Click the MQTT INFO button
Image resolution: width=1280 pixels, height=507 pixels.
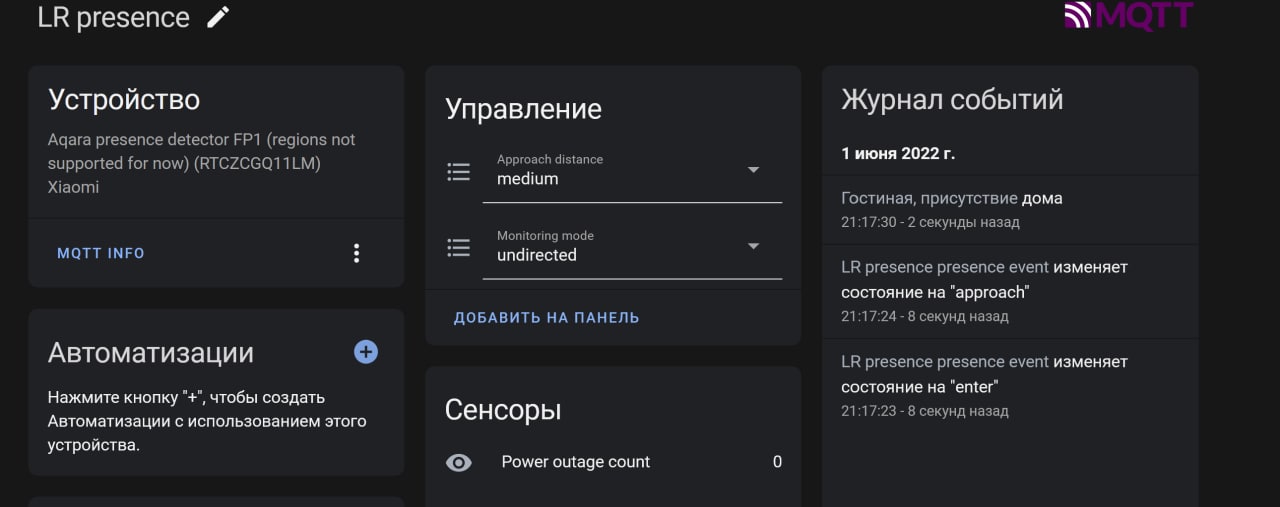coord(101,254)
